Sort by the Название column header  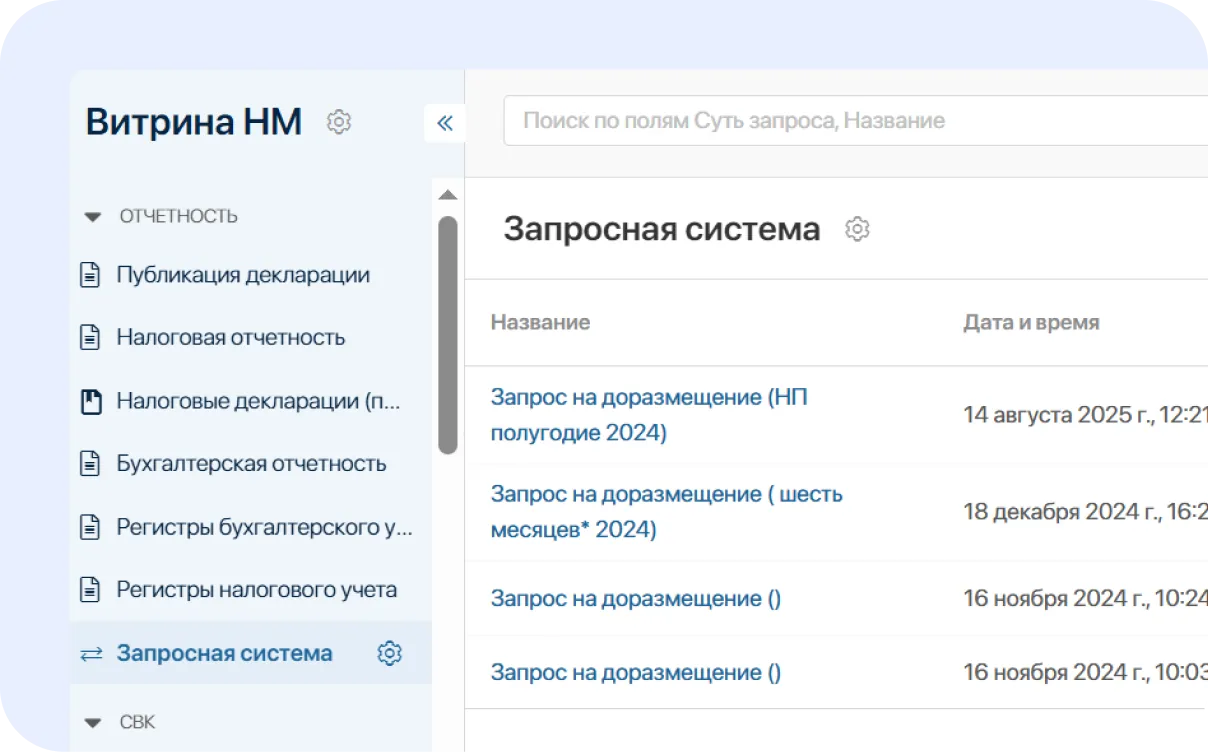click(540, 322)
